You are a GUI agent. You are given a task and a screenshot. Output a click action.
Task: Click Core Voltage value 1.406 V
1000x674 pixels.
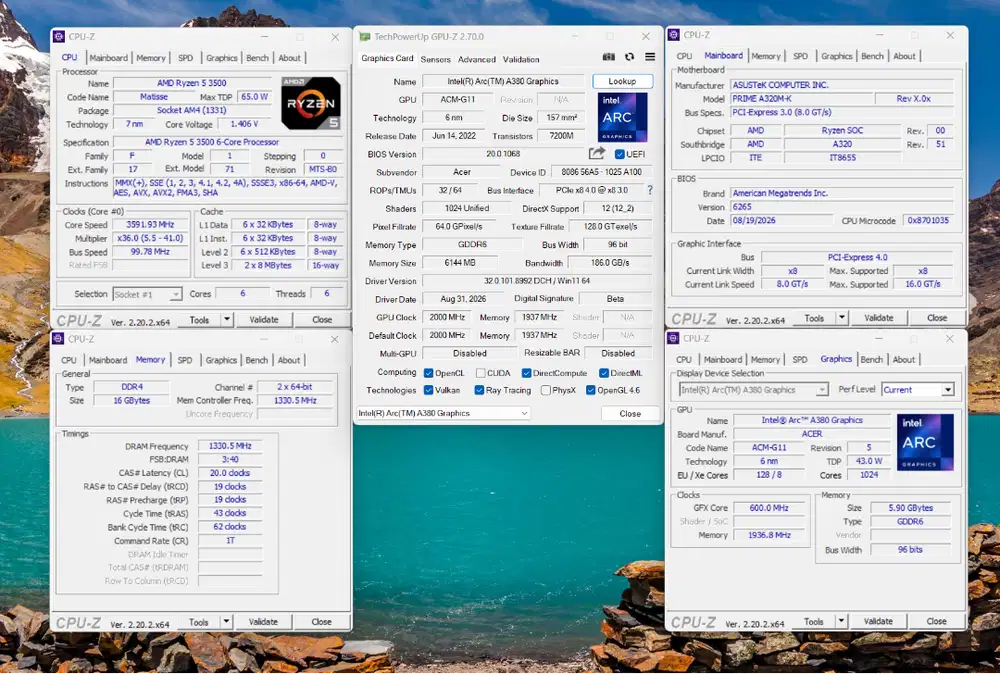click(245, 124)
